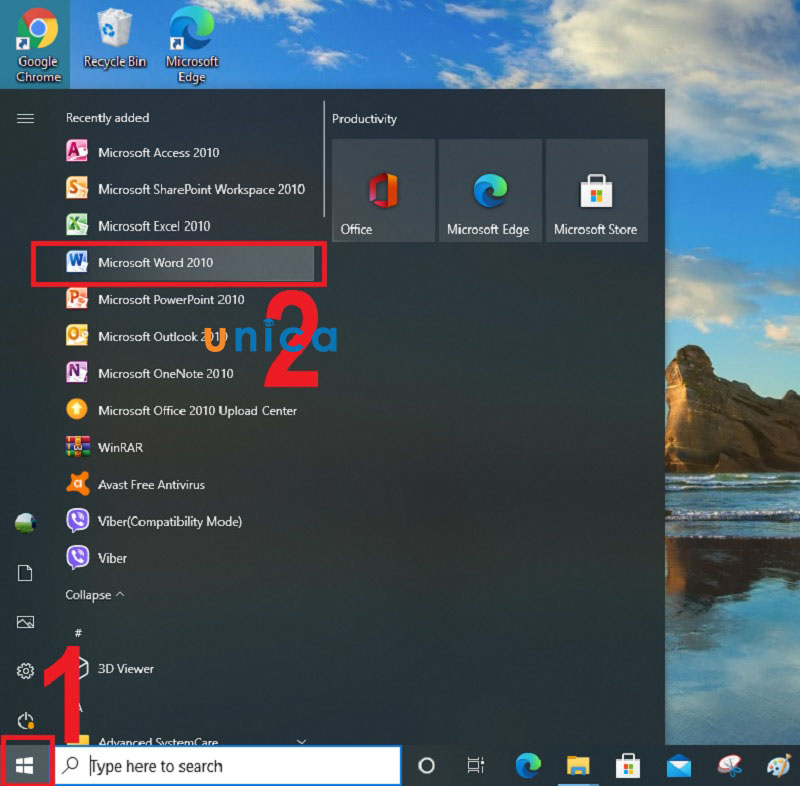The height and width of the screenshot is (786, 800).
Task: Click the Office tile in Productivity
Action: pos(383,190)
